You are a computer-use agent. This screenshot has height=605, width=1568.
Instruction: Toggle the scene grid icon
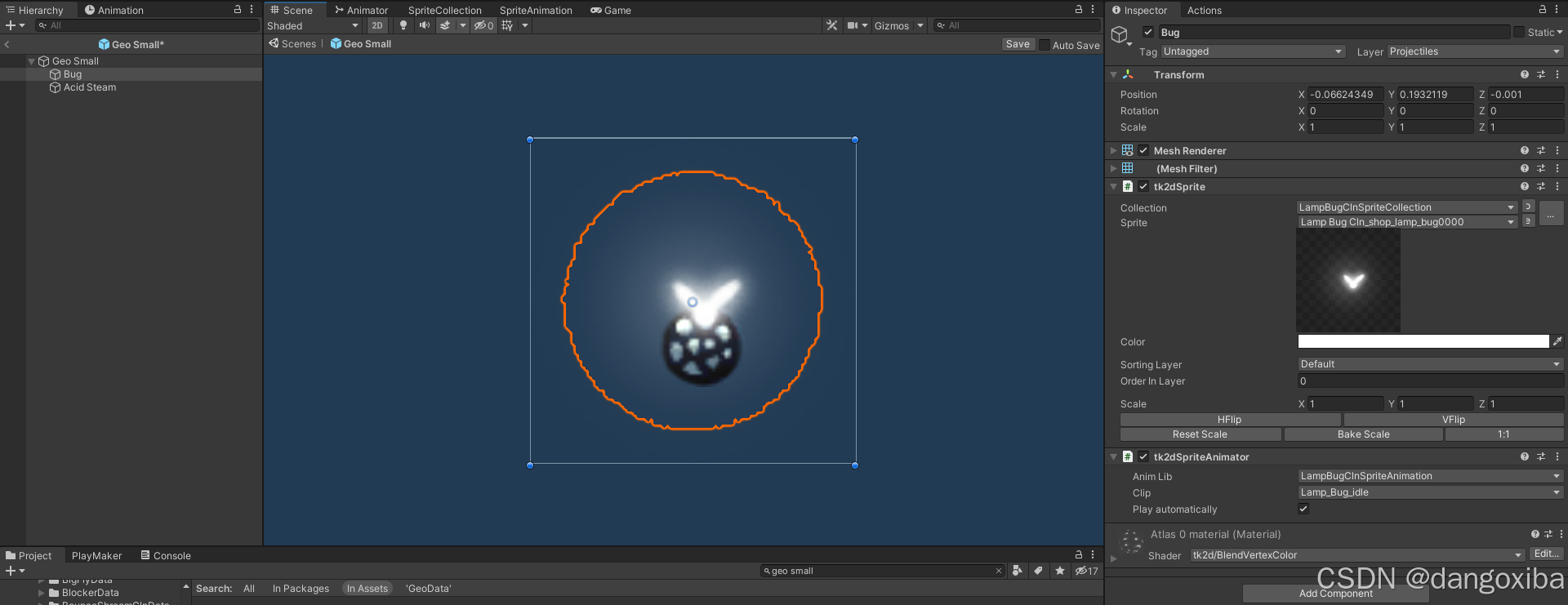click(x=507, y=25)
